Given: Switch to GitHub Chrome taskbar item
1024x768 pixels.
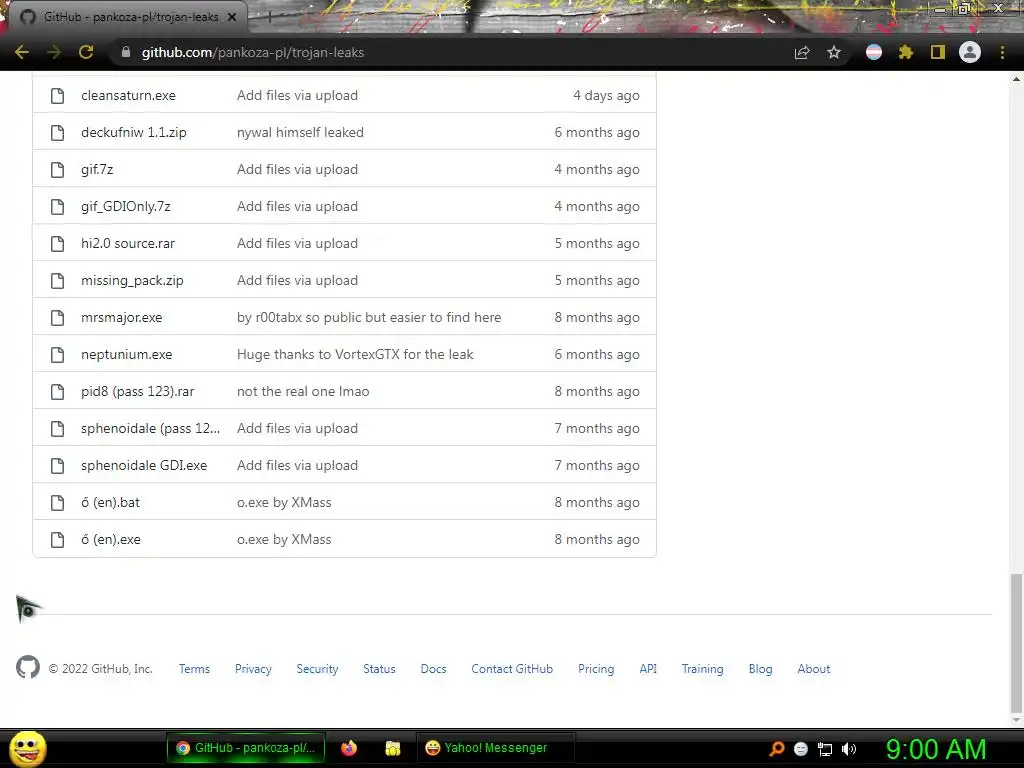Looking at the screenshot, I should tap(246, 748).
